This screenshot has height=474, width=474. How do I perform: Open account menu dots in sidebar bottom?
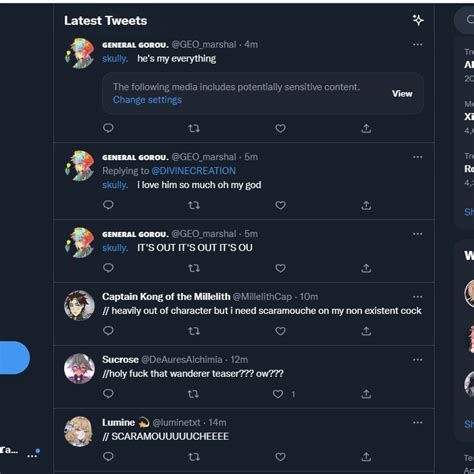33,454
